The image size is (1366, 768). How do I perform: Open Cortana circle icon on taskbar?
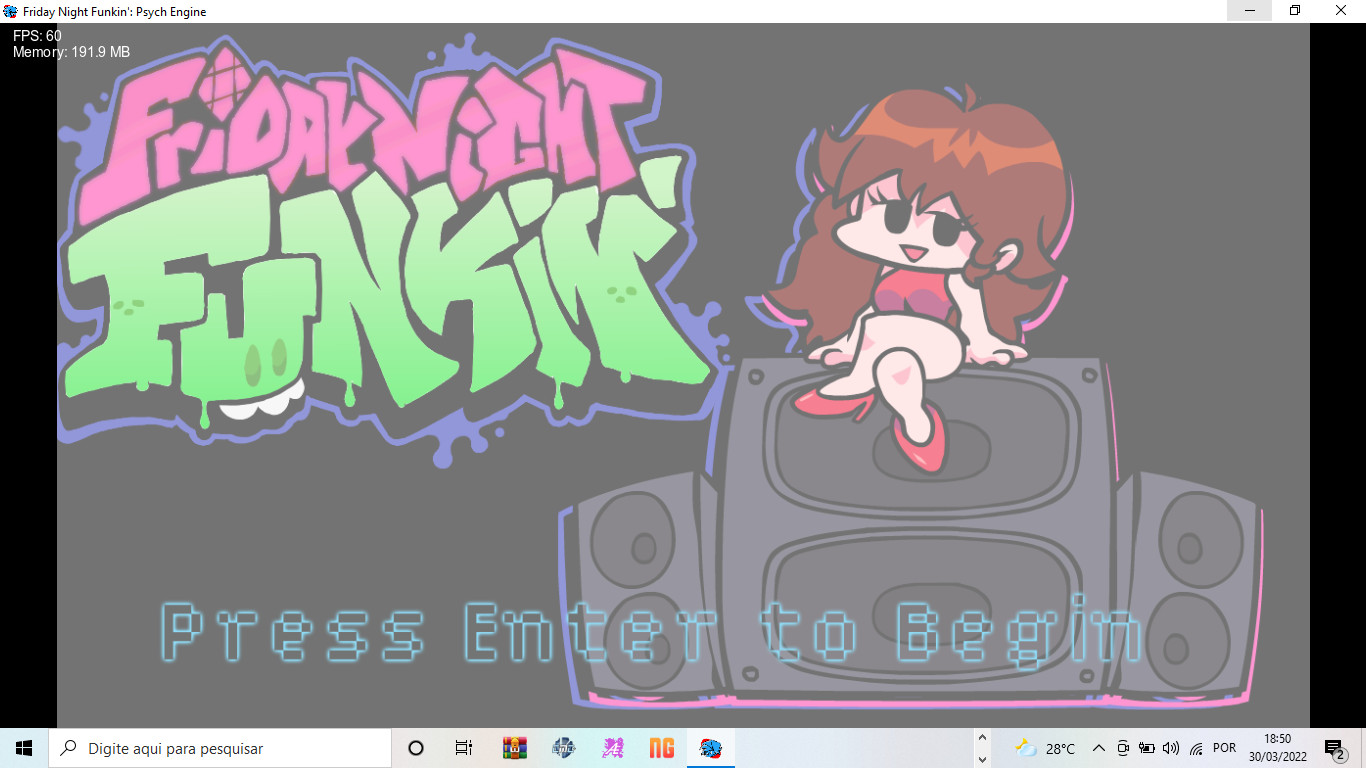coord(416,748)
